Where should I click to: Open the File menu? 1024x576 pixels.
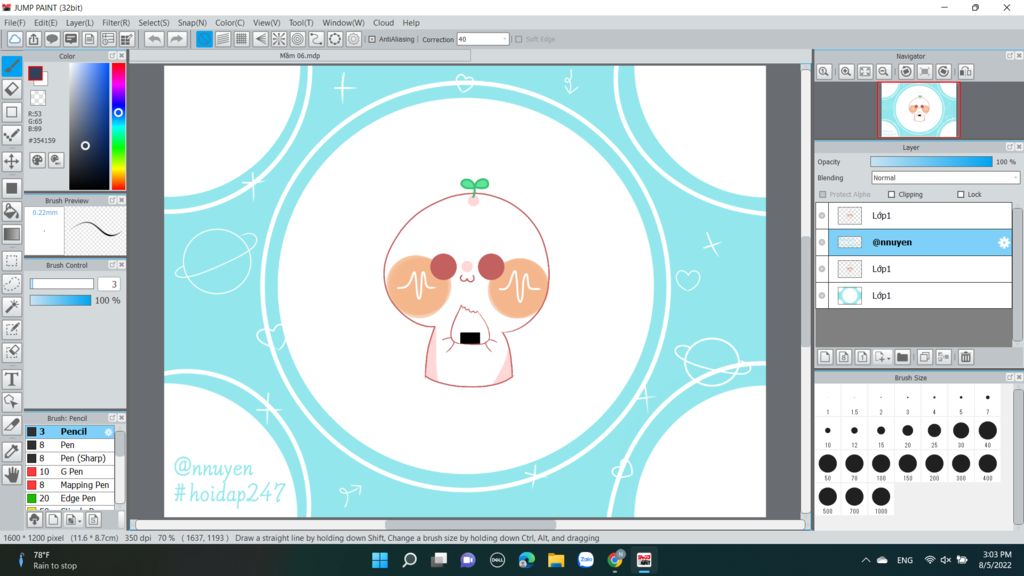[14, 22]
